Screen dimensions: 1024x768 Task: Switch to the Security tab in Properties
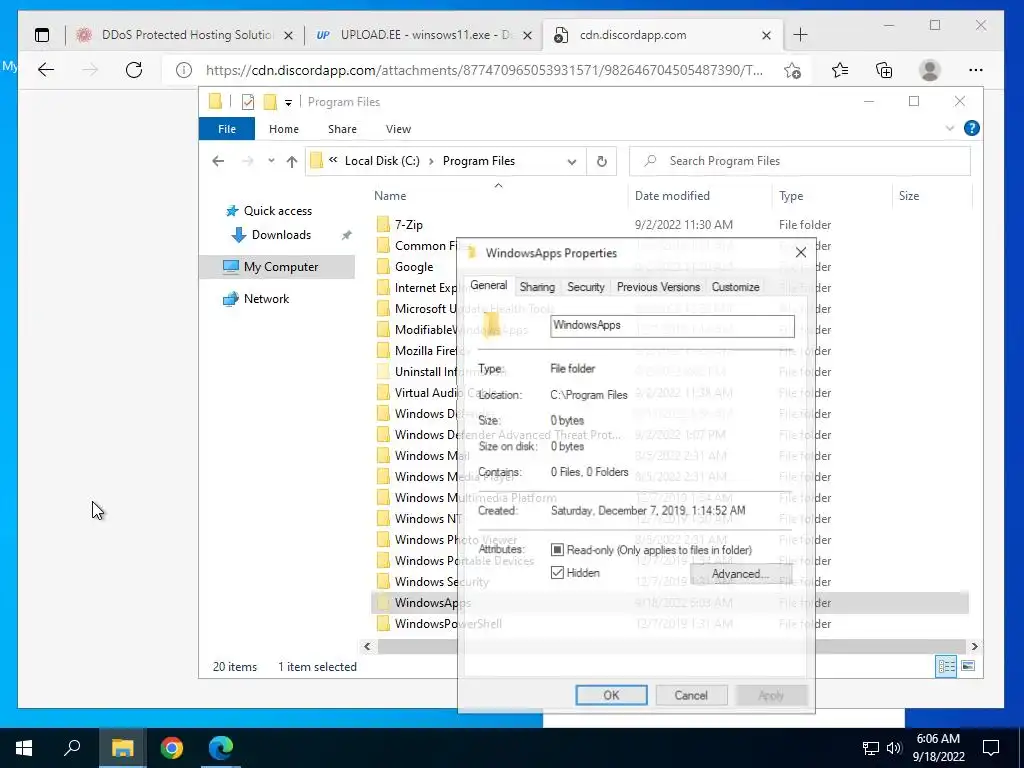(586, 287)
